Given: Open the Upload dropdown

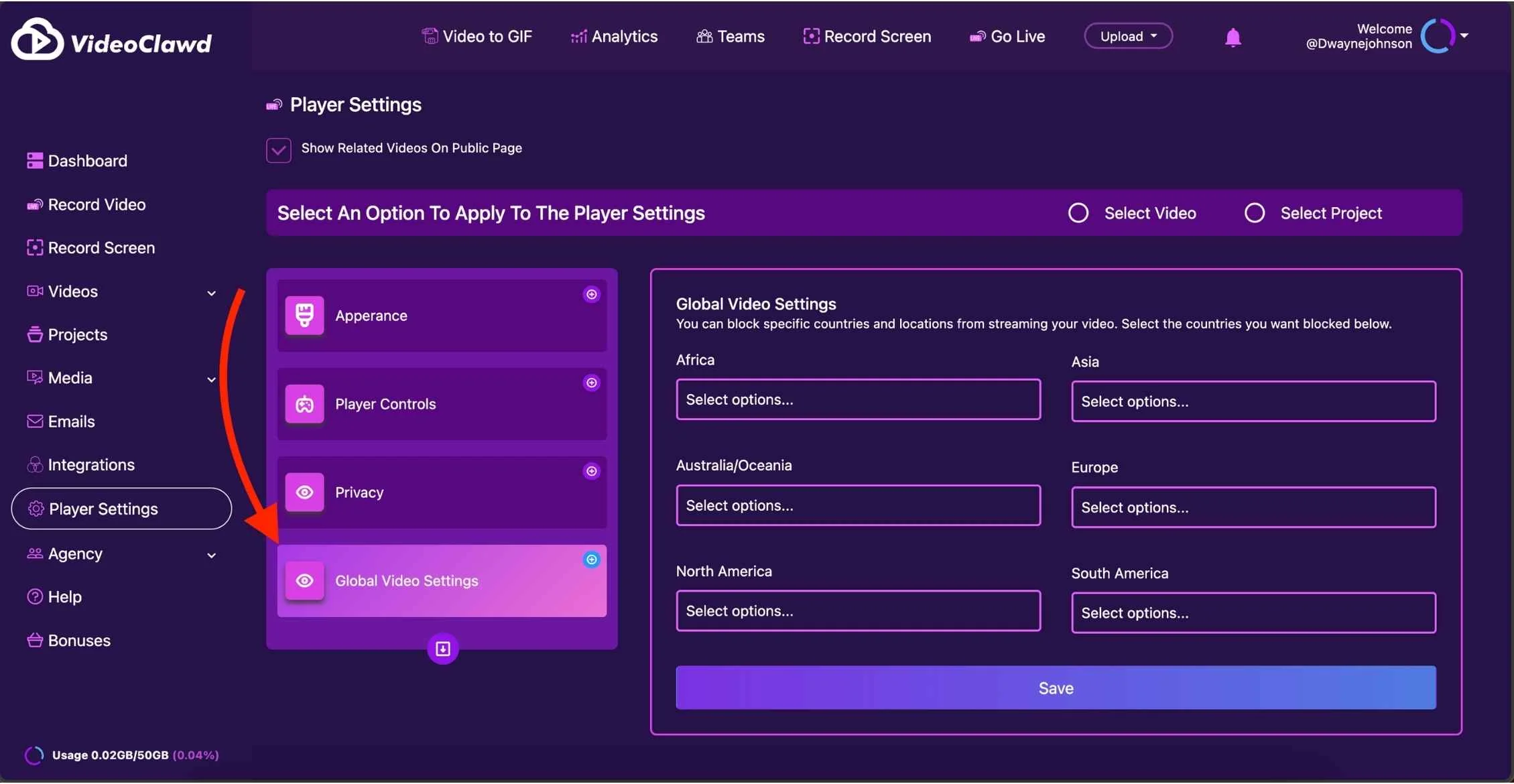Looking at the screenshot, I should tap(1128, 36).
